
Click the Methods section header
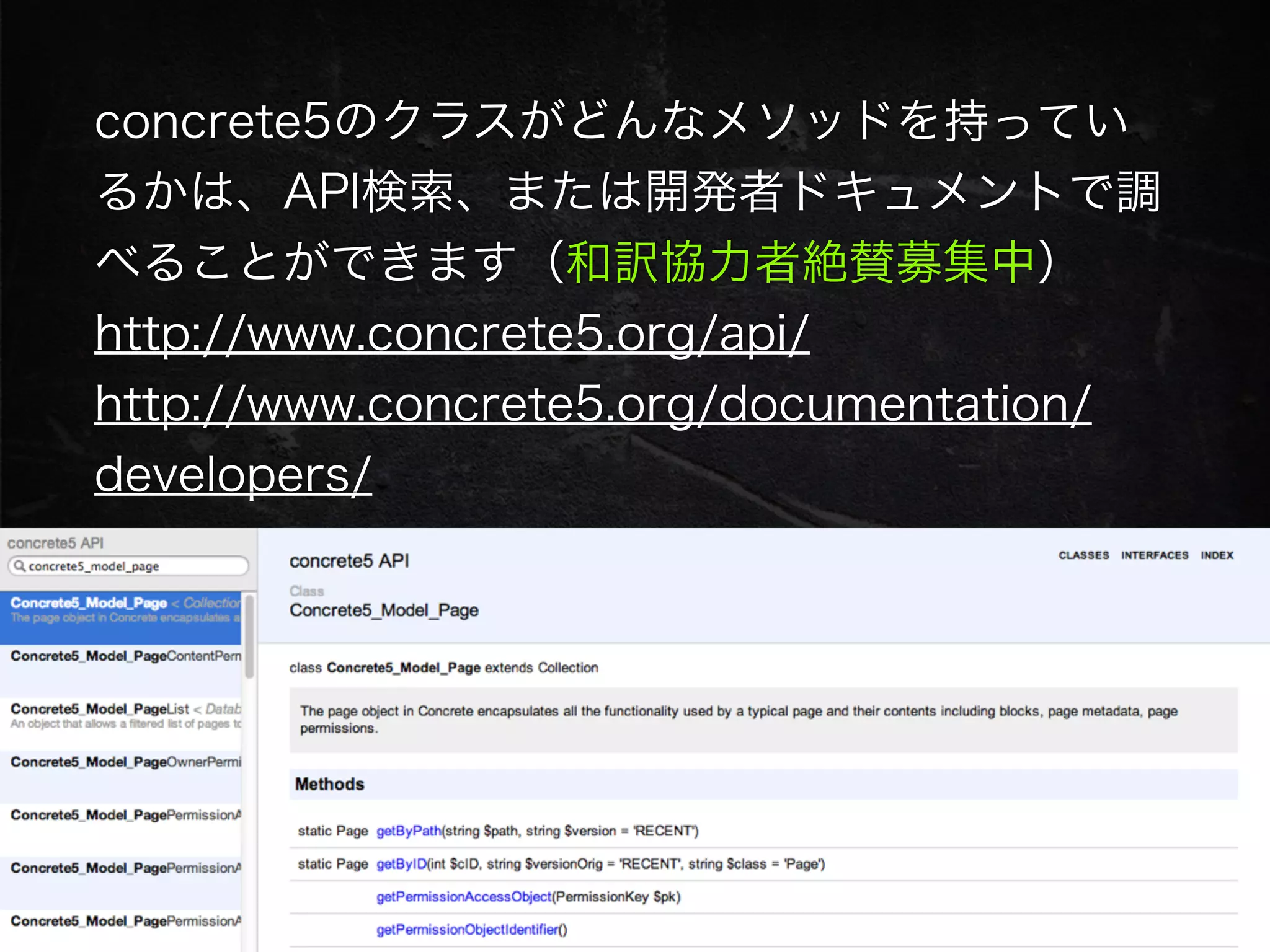(763, 784)
